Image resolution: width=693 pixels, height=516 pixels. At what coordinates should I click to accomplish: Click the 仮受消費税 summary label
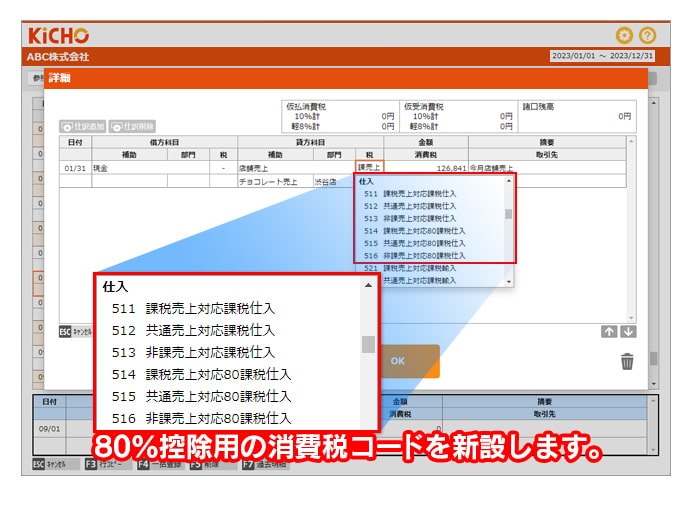click(x=424, y=106)
